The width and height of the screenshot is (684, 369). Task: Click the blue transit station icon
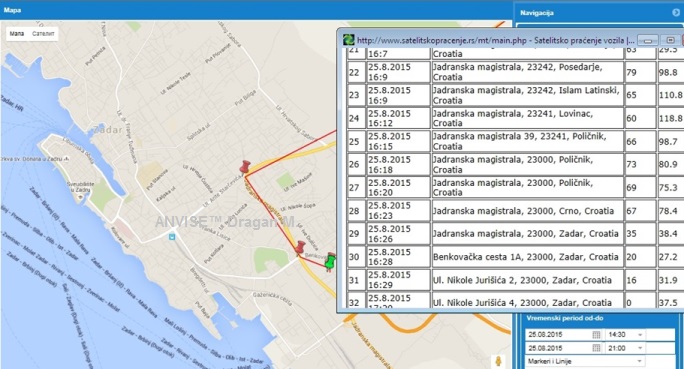172,236
